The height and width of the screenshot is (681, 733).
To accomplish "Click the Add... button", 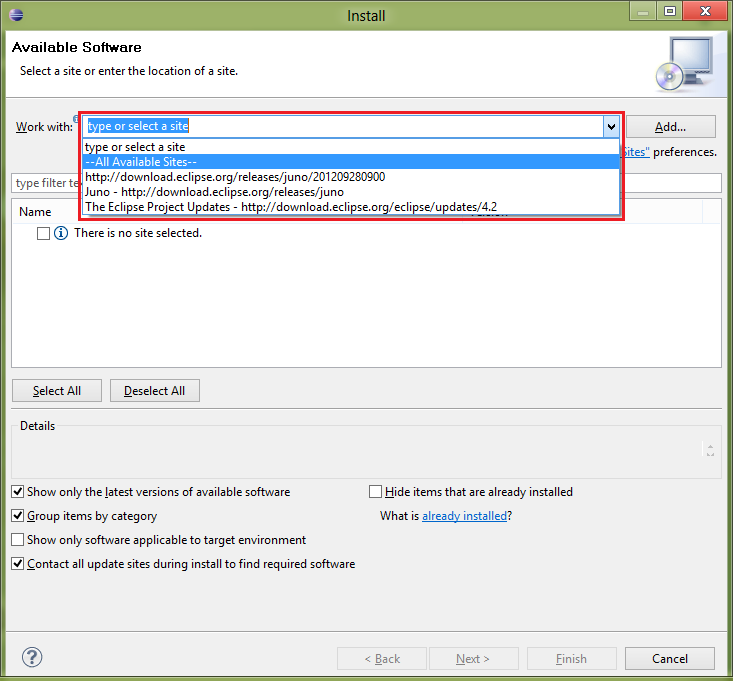I will (671, 127).
